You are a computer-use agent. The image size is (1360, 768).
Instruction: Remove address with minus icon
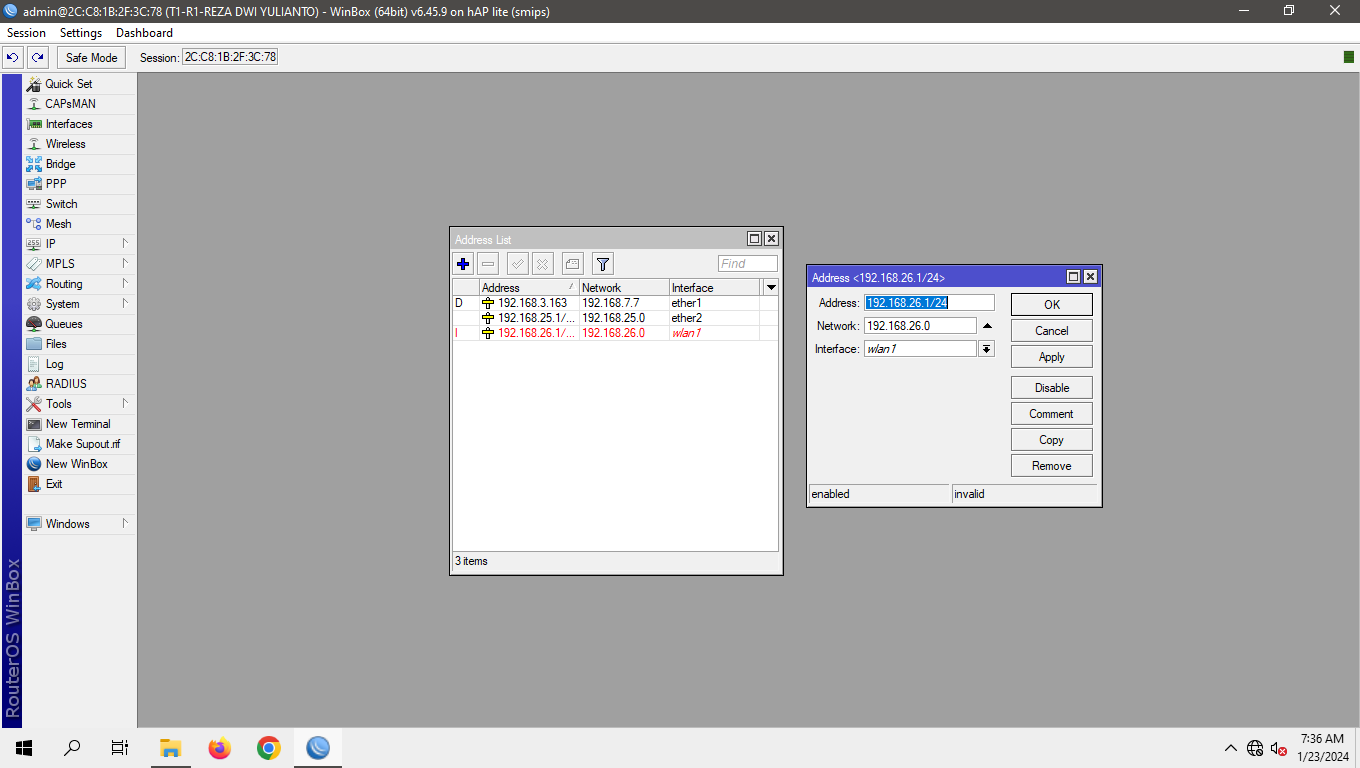pyautogui.click(x=488, y=264)
